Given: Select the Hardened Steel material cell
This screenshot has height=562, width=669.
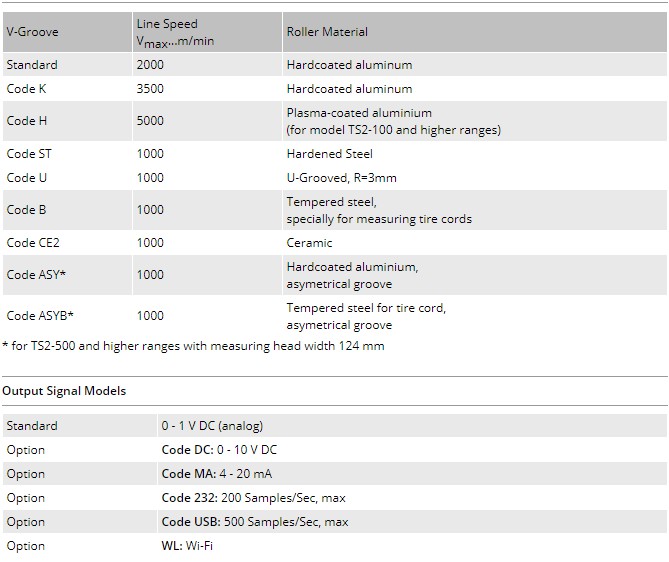Looking at the screenshot, I should click(329, 154).
